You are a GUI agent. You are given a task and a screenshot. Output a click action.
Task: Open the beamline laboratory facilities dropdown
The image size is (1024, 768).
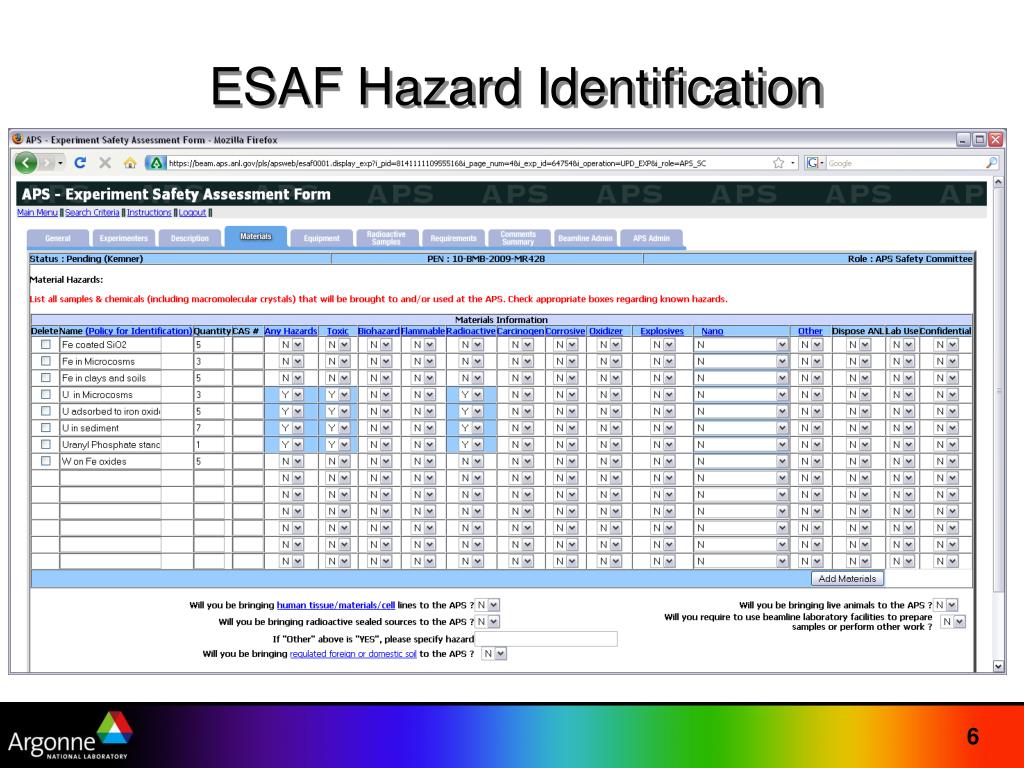click(953, 622)
